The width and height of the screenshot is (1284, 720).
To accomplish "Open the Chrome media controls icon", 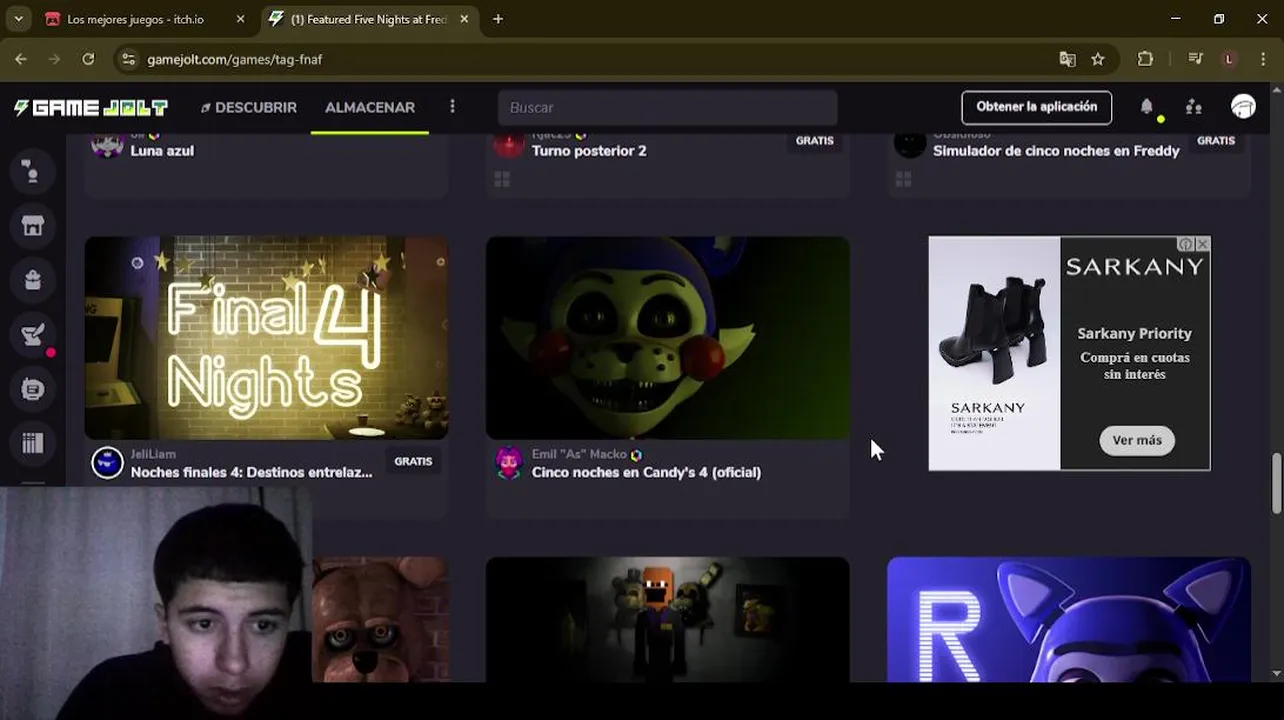I will 1195,59.
